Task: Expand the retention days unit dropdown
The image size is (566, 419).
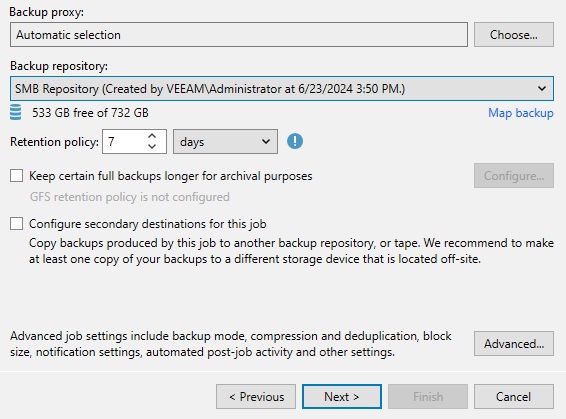Action: pyautogui.click(x=225, y=141)
